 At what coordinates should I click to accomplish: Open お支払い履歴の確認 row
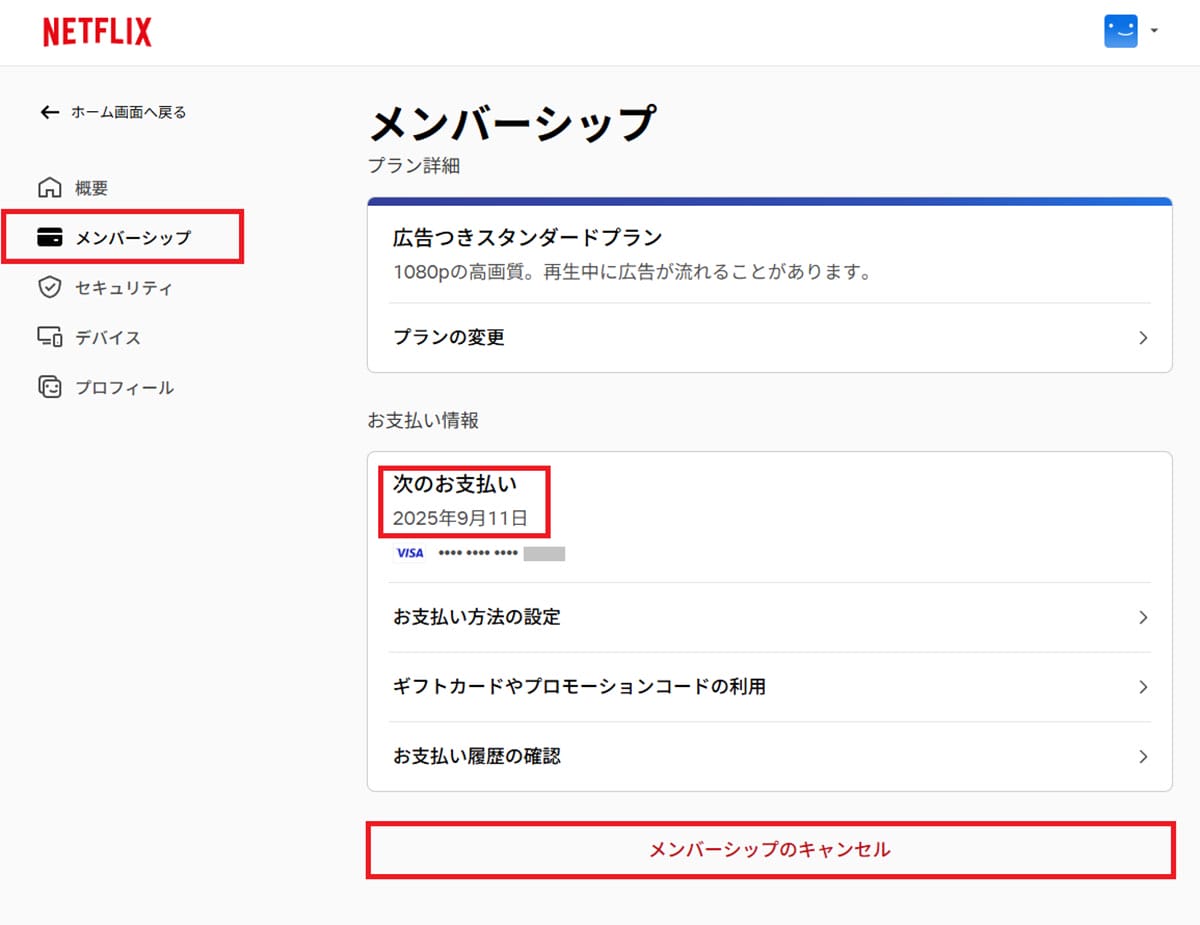(770, 756)
